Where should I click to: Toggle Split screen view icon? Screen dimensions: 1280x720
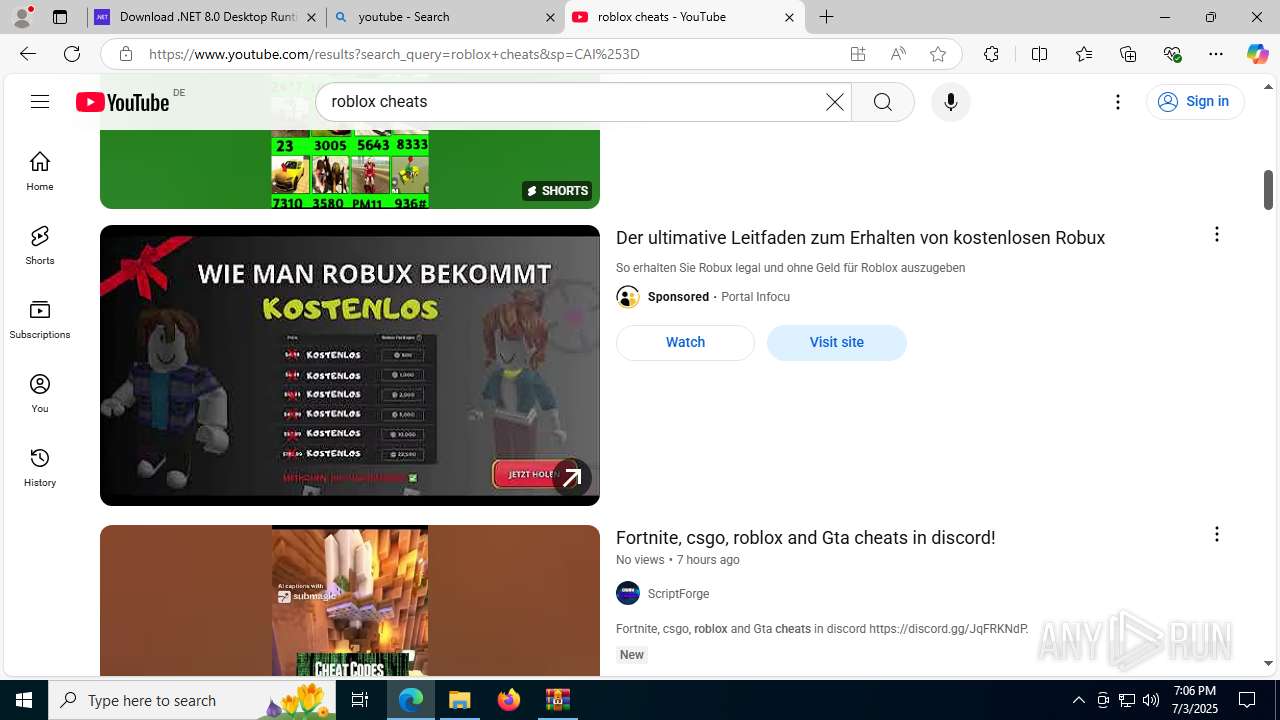[x=1040, y=54]
